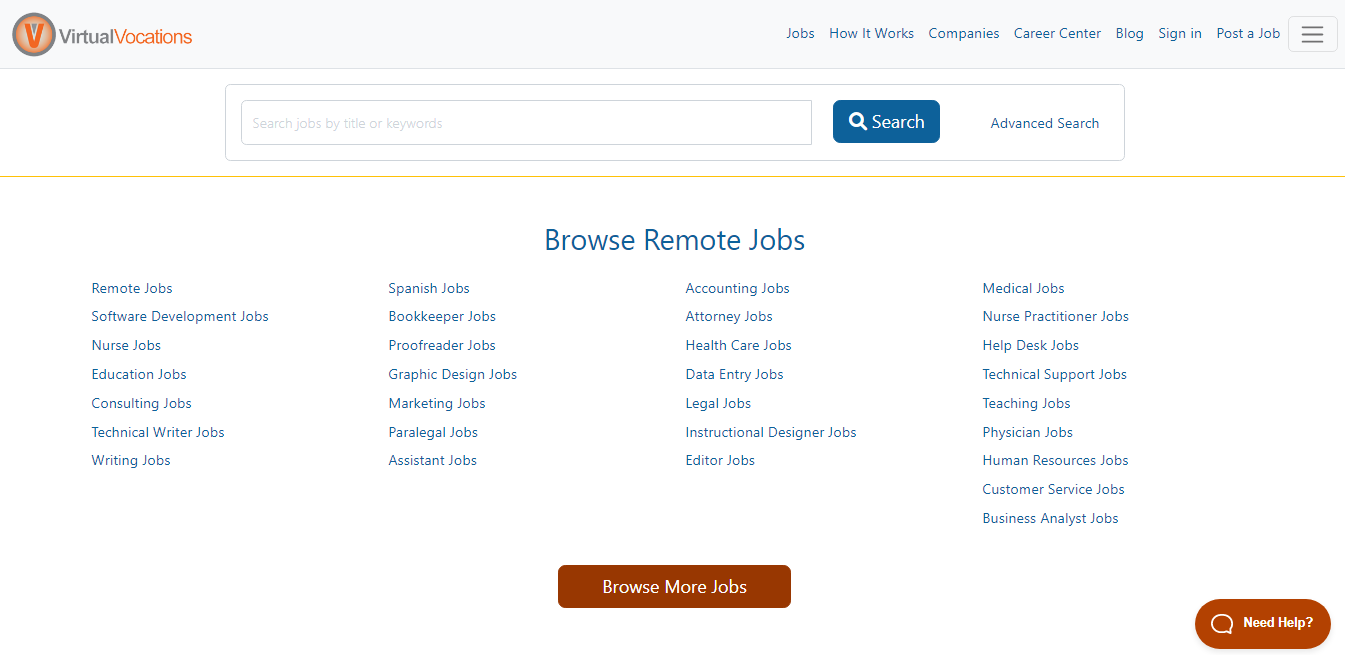Go to Companies in top navigation
This screenshot has width=1345, height=655.
[x=963, y=33]
